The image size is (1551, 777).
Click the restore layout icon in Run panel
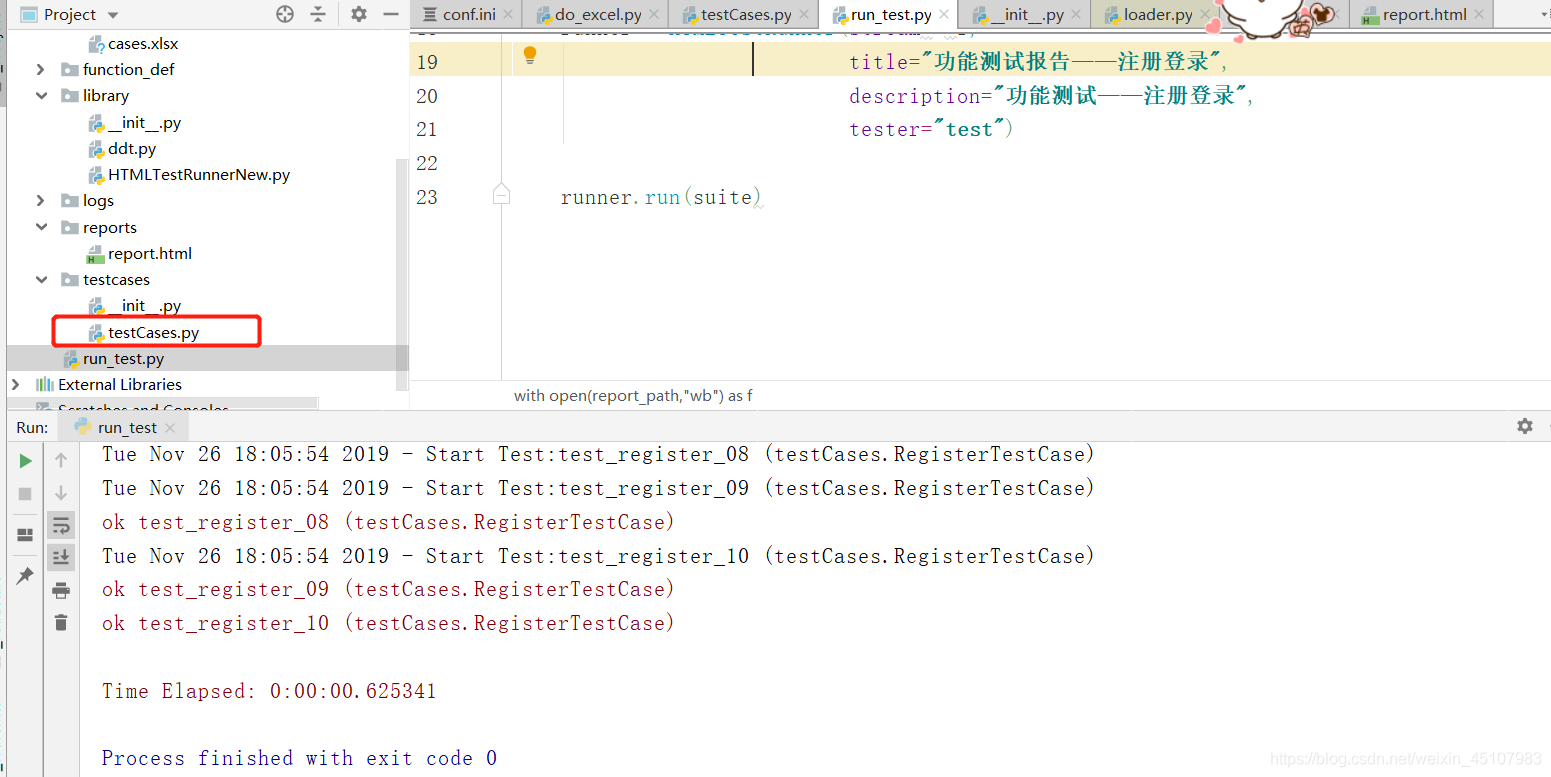(26, 535)
